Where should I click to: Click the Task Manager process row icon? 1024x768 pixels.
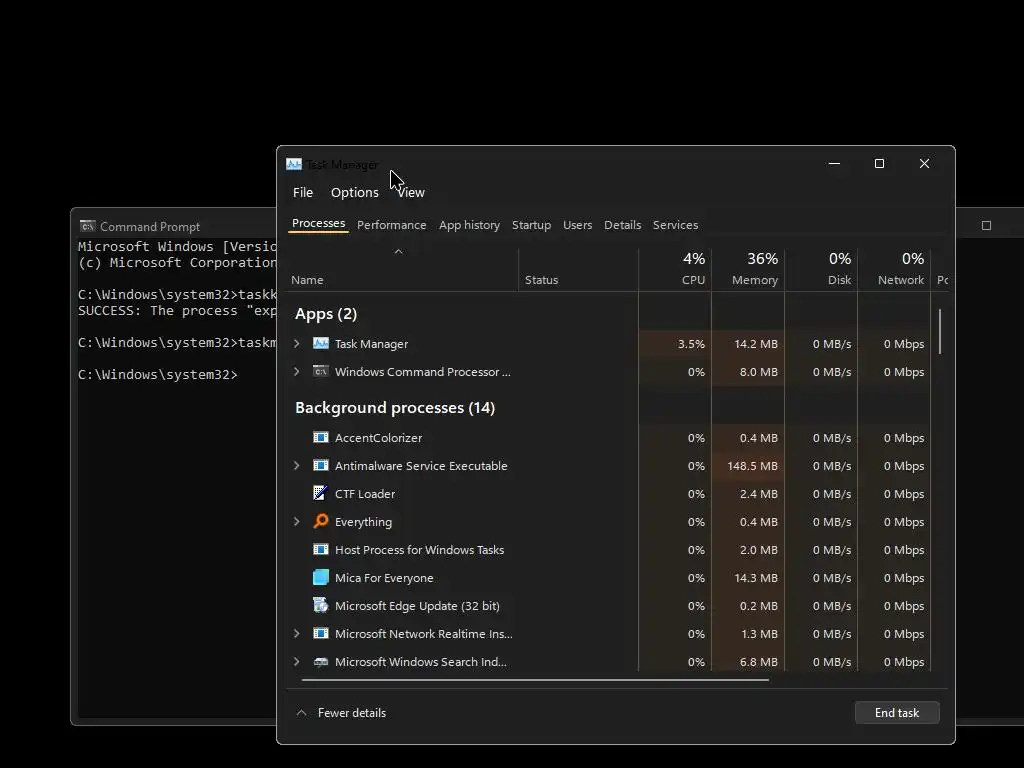321,344
